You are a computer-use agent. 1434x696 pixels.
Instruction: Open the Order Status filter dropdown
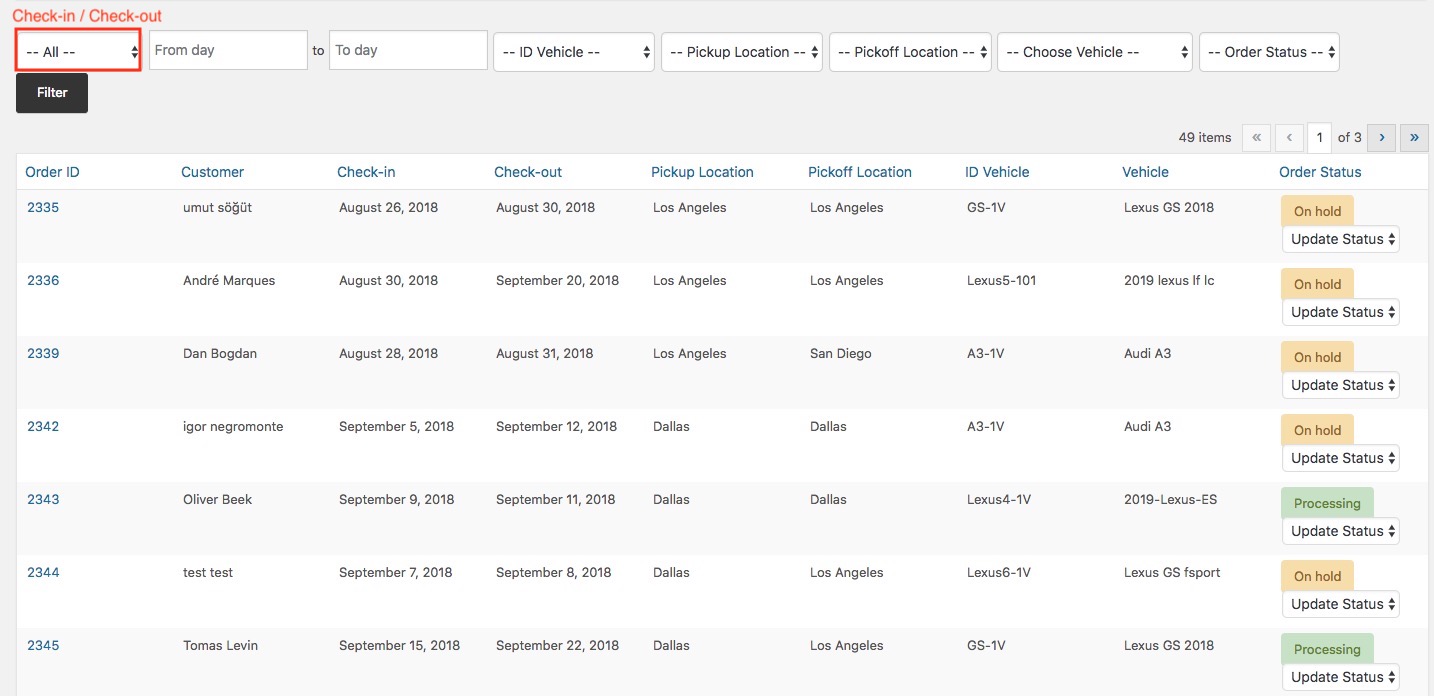click(1269, 52)
